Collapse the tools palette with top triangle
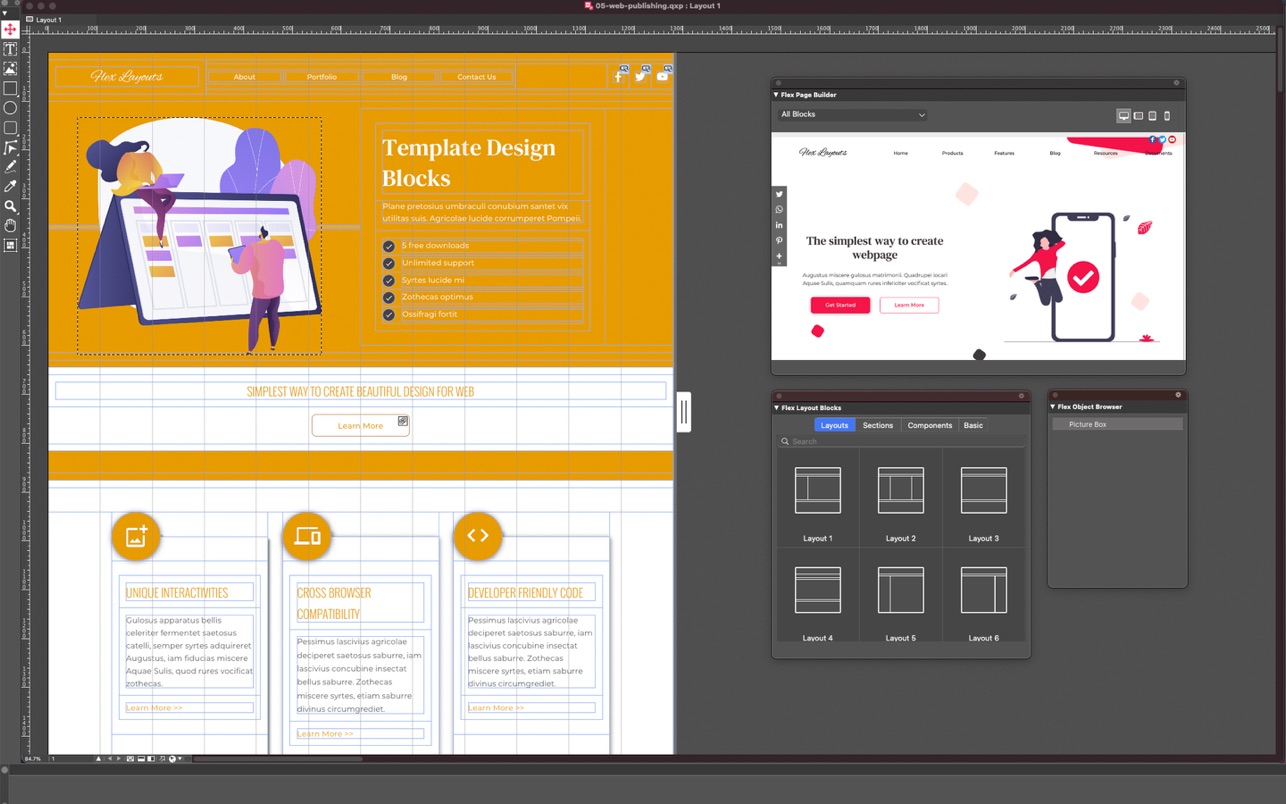This screenshot has width=1286, height=804. 5,14
